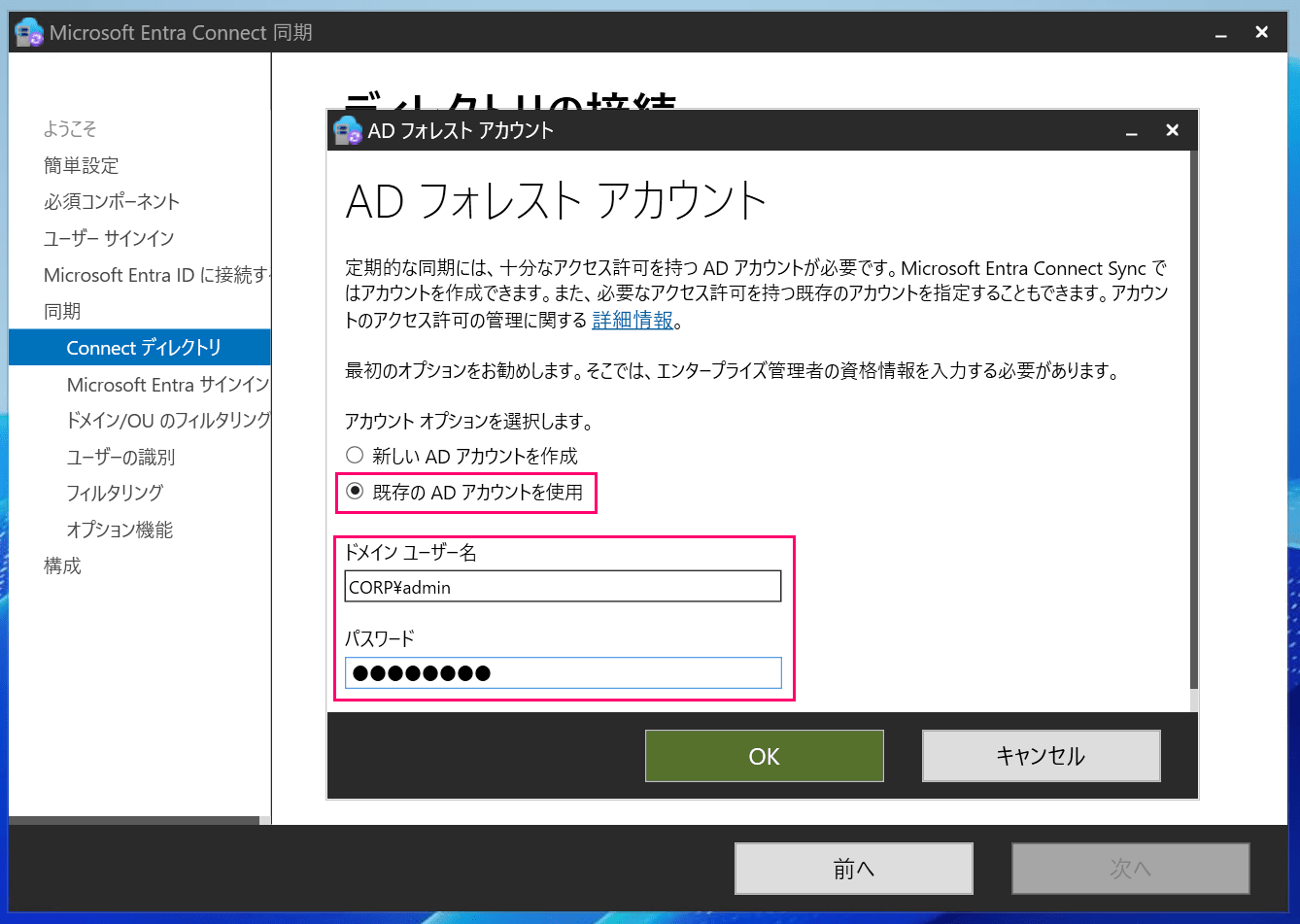The image size is (1300, 924).
Task: Open the 簡単設定 step in sidebar
Action: click(x=81, y=165)
